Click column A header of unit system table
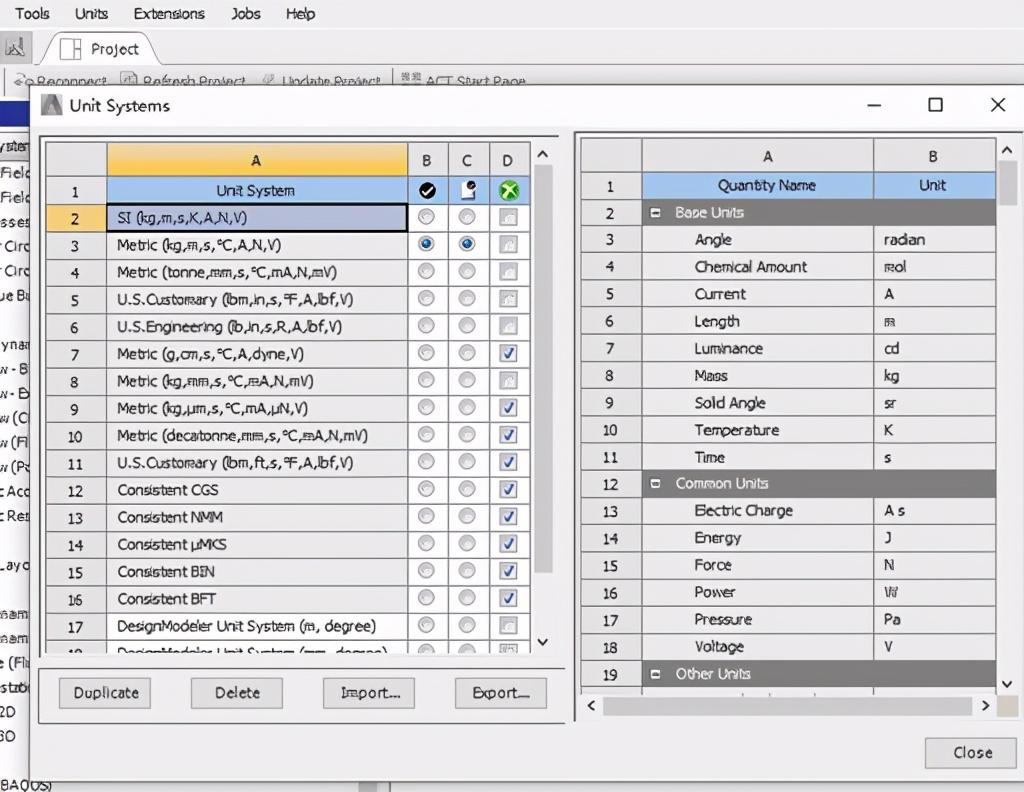Screen dimensions: 1024x792 point(257,160)
